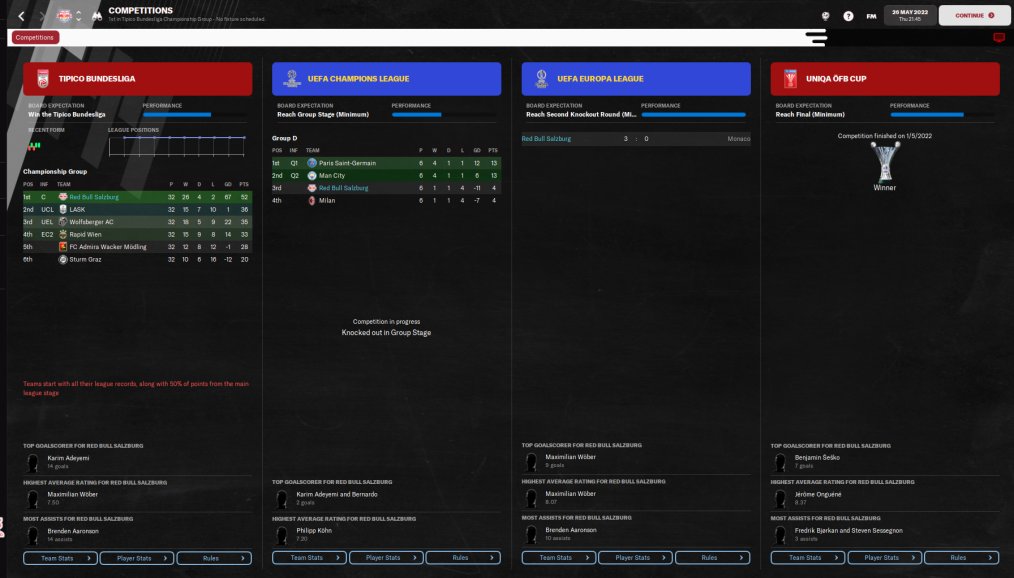Switch club using the up/down chevrons
Screen dimensions: 1014x578
tap(79, 16)
